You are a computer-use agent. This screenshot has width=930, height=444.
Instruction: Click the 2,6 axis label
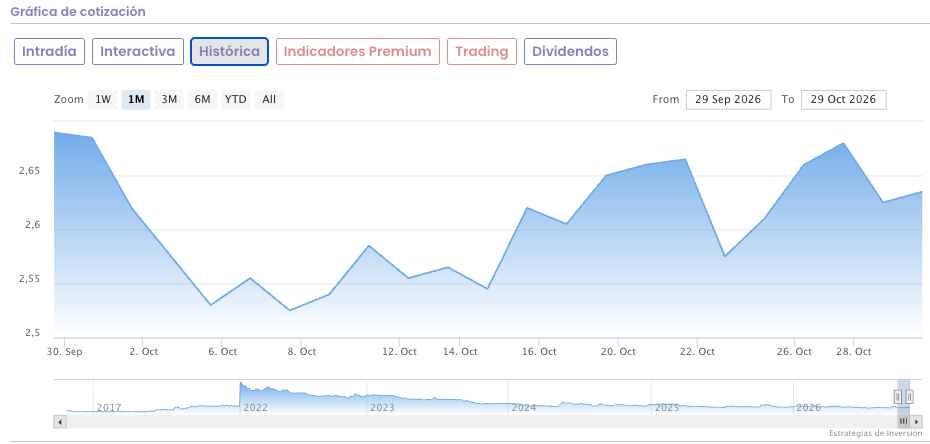pos(32,225)
